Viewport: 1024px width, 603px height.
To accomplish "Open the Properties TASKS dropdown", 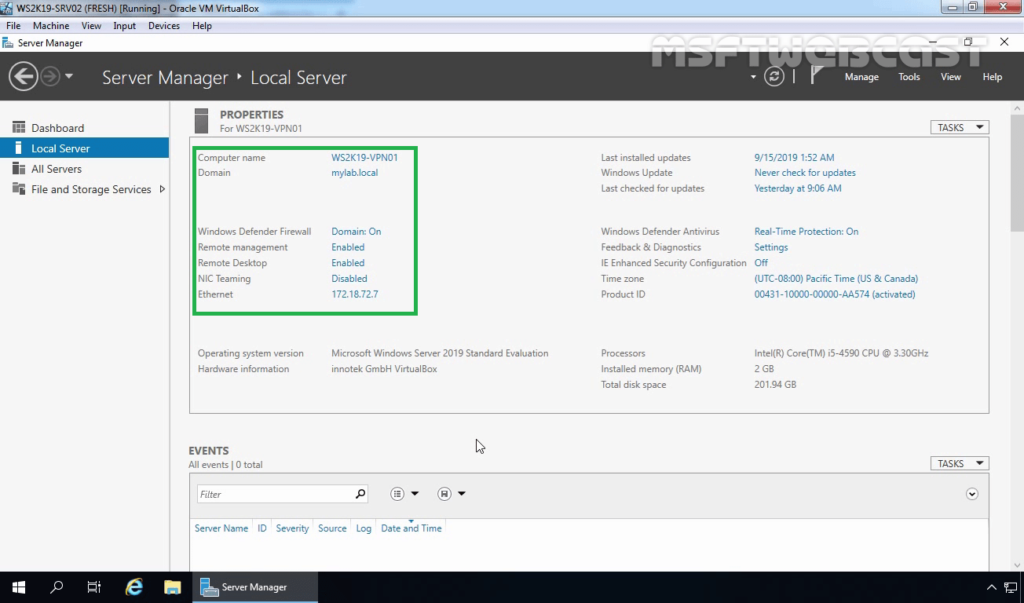I will pos(959,127).
